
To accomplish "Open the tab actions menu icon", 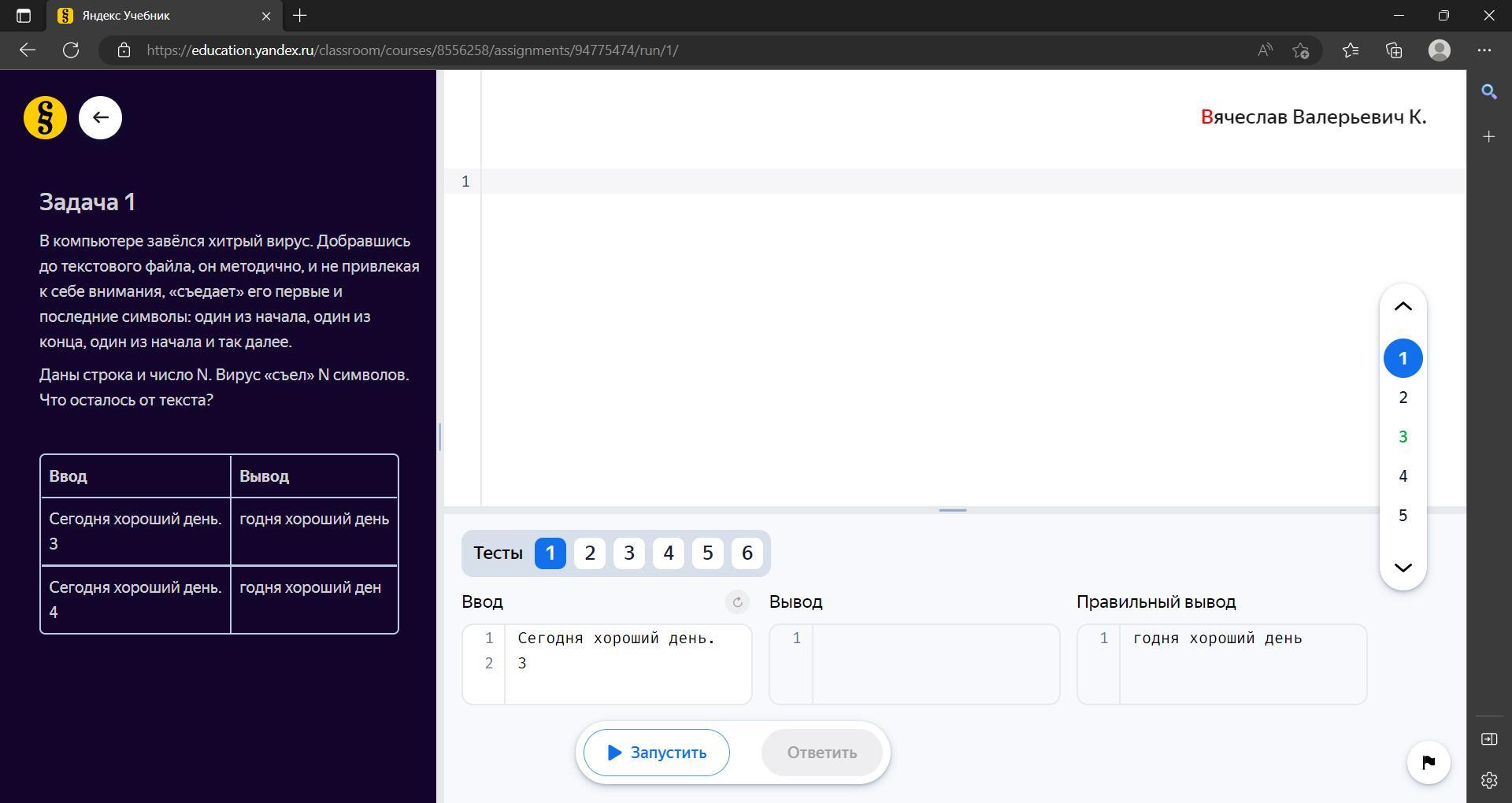I will [24, 16].
